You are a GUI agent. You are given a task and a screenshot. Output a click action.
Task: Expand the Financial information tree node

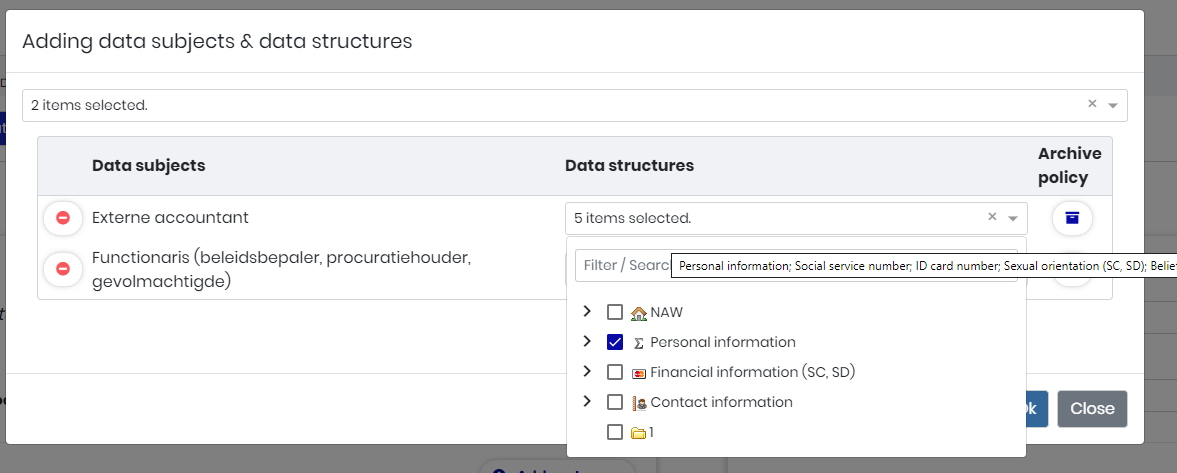click(588, 371)
